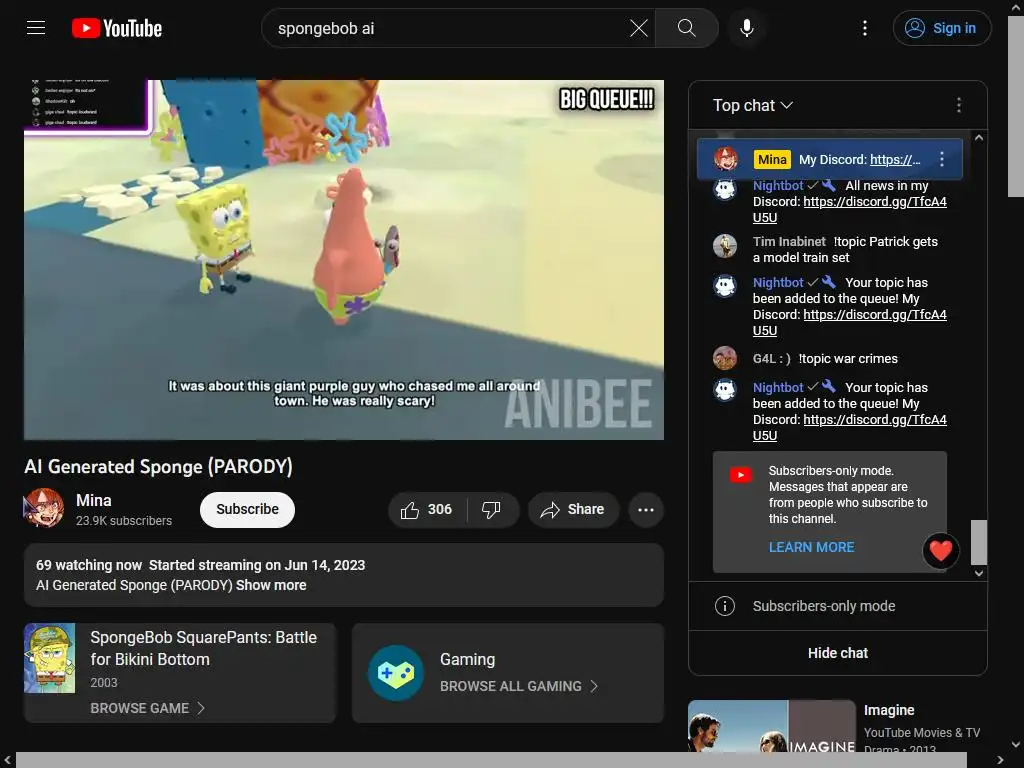Viewport: 1024px width, 768px height.
Task: Open YouTube settings three-dot menu
Action: pyautogui.click(x=865, y=28)
